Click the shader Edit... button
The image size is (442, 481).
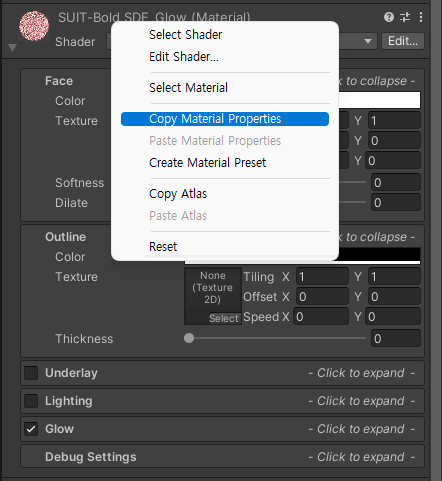[x=403, y=41]
